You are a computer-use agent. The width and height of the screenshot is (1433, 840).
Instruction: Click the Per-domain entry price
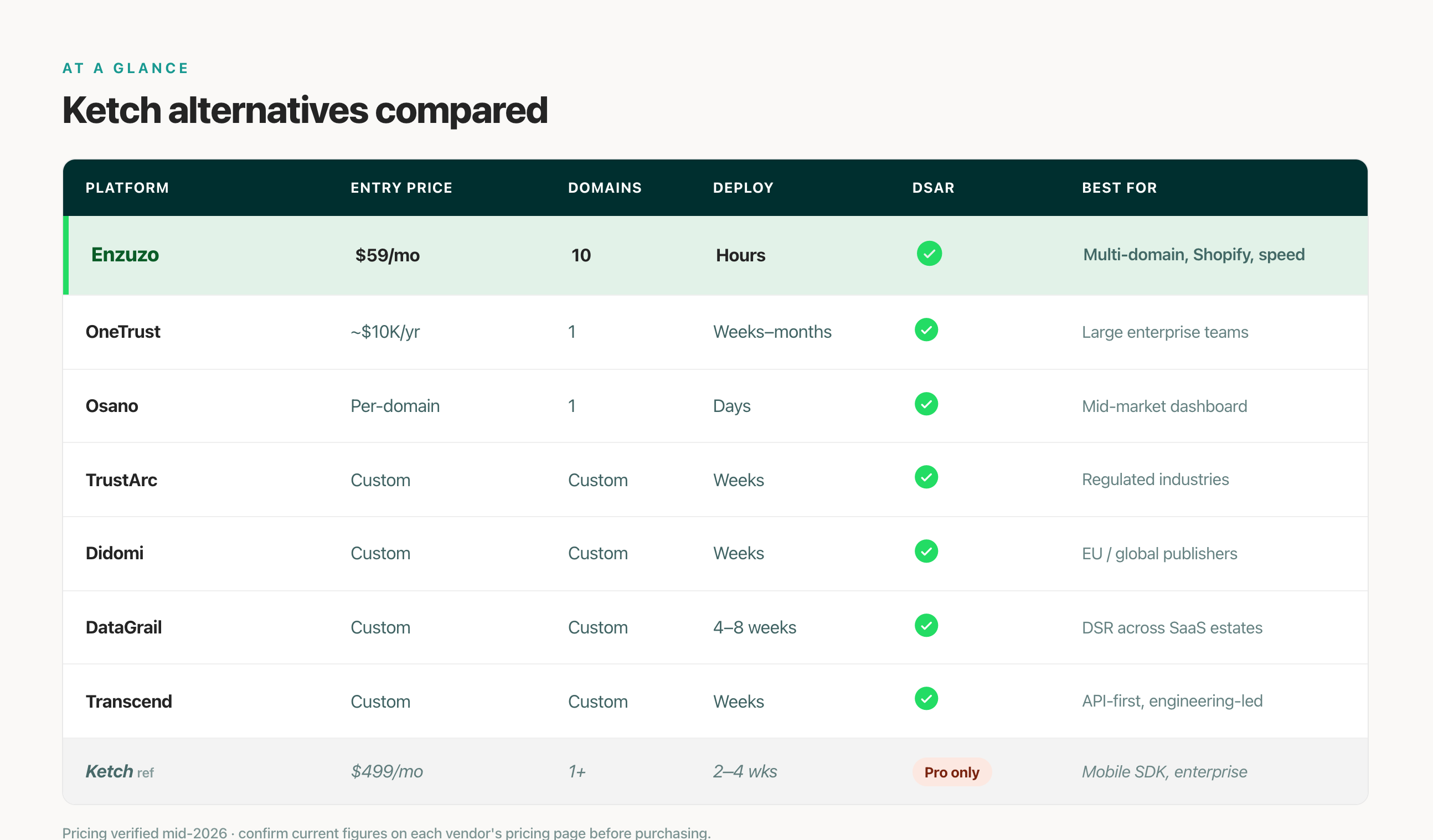(395, 405)
